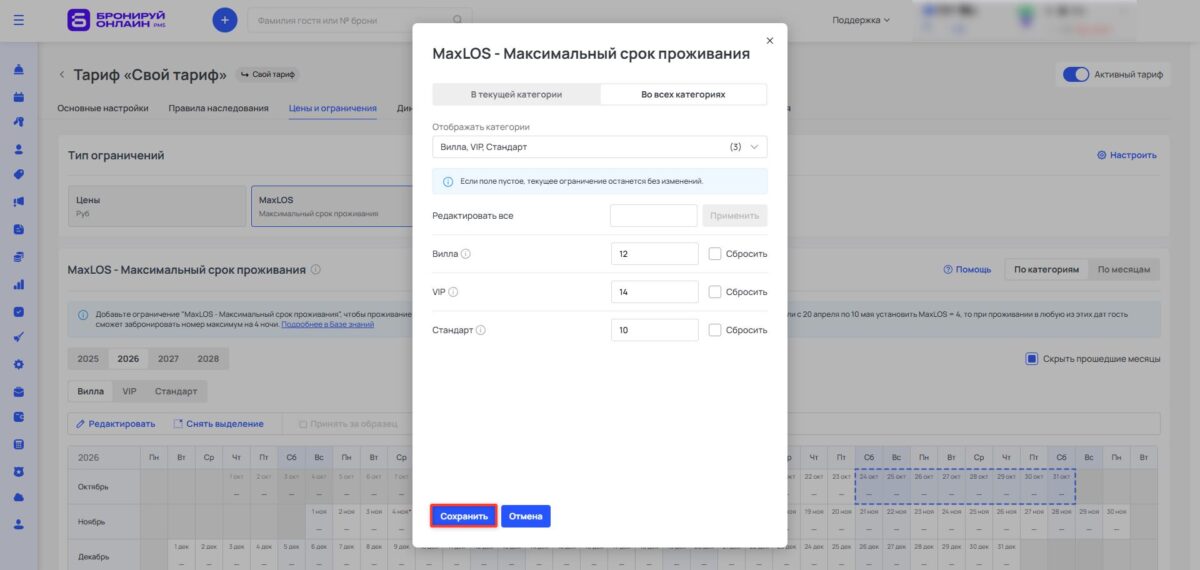
Task: Open the bell icon in left sidebar
Action: click(x=19, y=70)
